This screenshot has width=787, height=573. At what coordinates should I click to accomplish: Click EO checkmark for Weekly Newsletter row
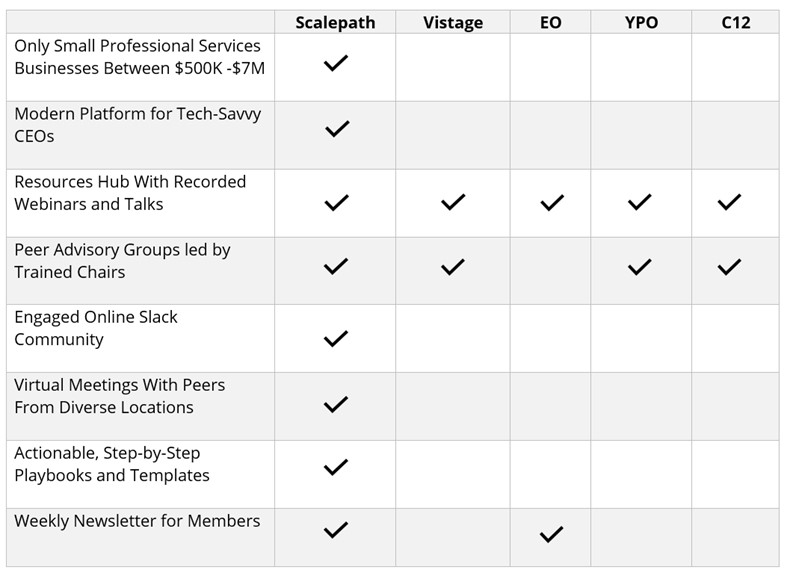(x=552, y=534)
